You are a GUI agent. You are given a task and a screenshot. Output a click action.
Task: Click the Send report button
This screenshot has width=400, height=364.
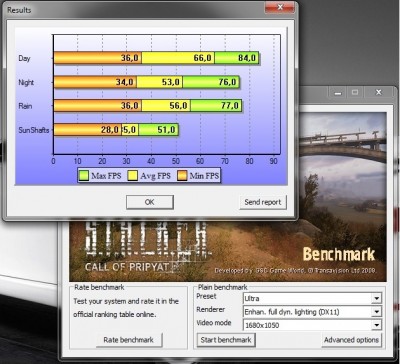coord(263,202)
